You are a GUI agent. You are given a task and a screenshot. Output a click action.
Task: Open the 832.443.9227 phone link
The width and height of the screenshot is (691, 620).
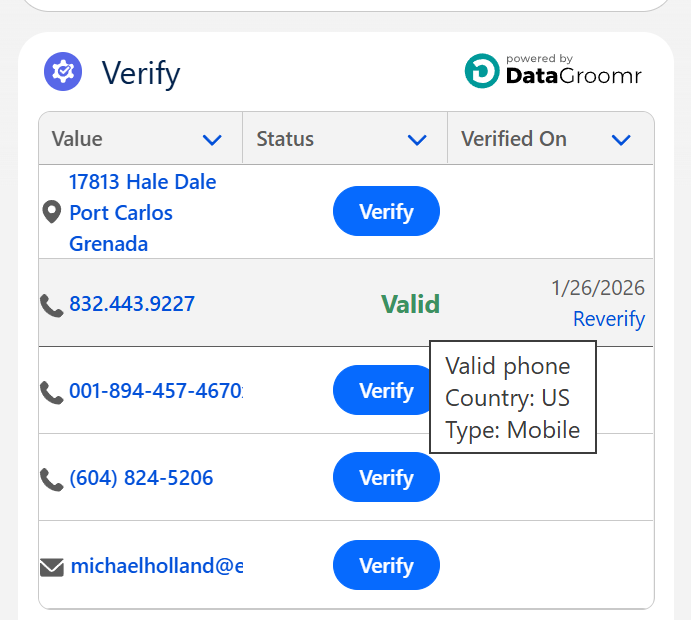point(132,304)
